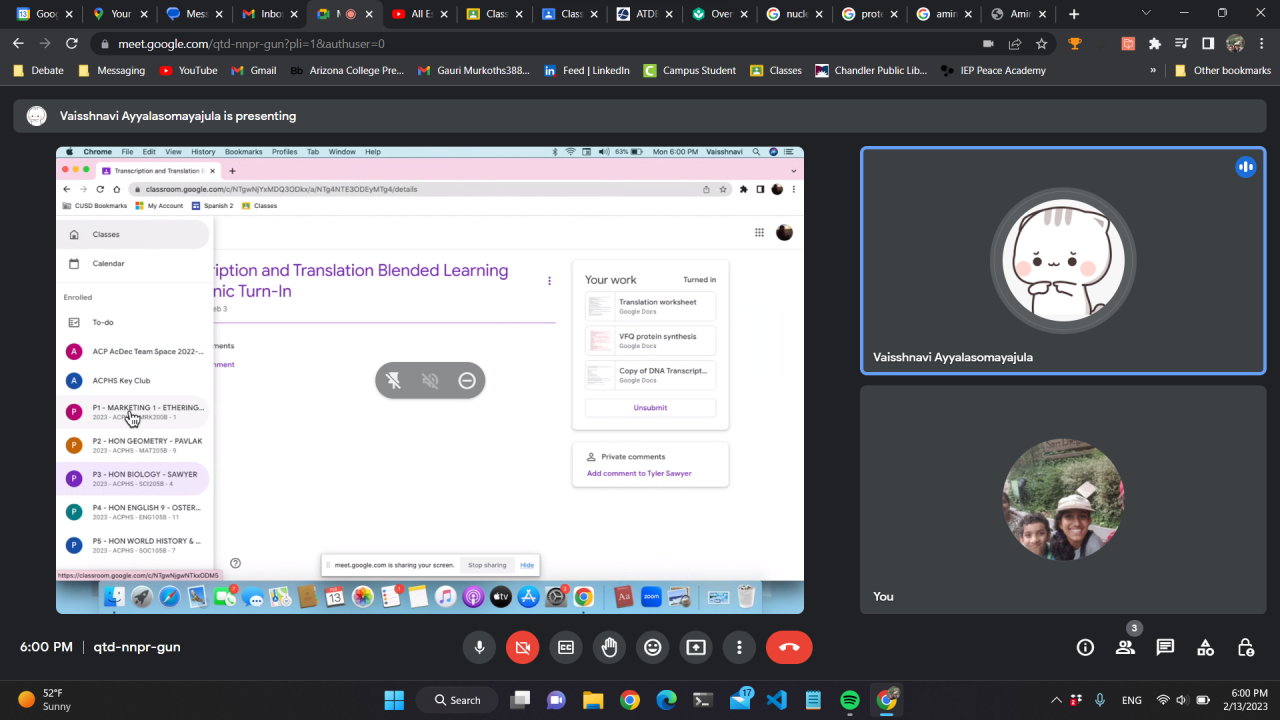This screenshot has width=1280, height=720.
Task: Open the emoji reactions button
Action: [x=653, y=647]
